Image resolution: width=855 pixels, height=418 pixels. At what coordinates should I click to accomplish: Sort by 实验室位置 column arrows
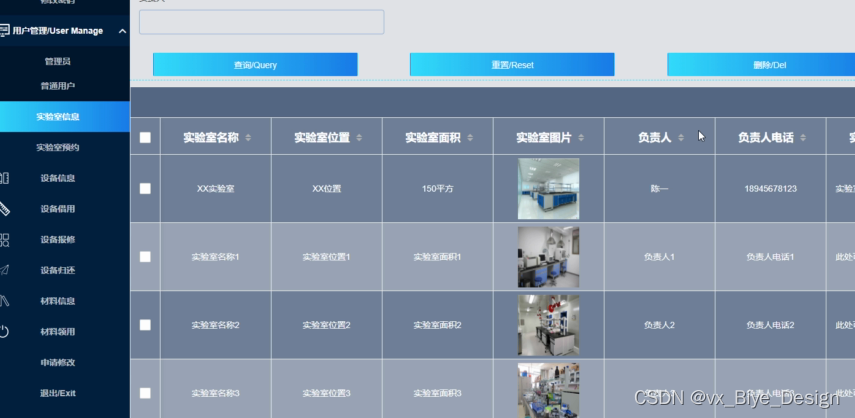[359, 138]
